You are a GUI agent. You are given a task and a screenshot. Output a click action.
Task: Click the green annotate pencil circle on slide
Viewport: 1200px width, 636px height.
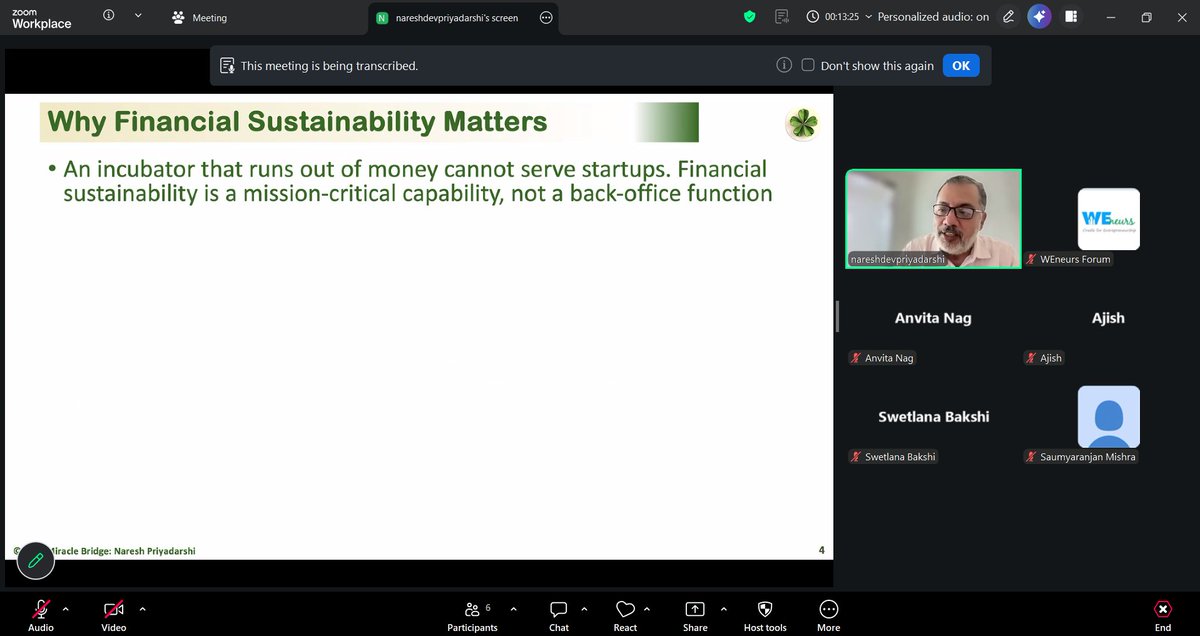tap(36, 560)
